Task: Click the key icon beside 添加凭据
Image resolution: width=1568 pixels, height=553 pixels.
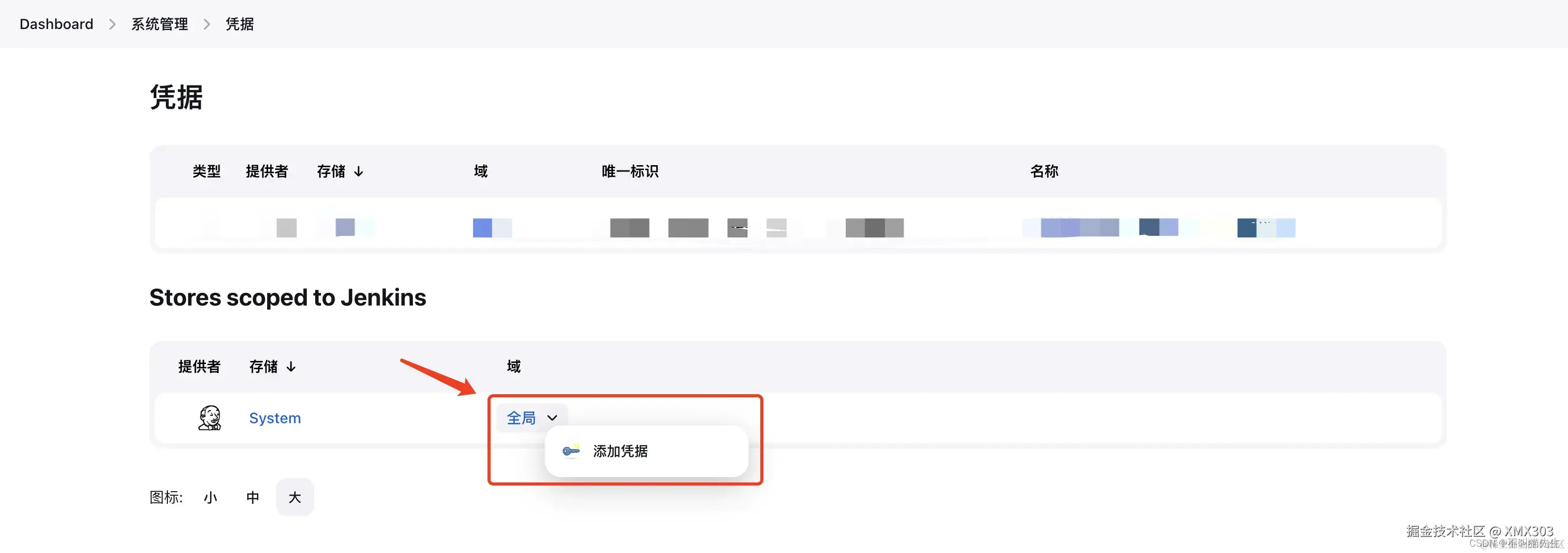Action: (570, 451)
